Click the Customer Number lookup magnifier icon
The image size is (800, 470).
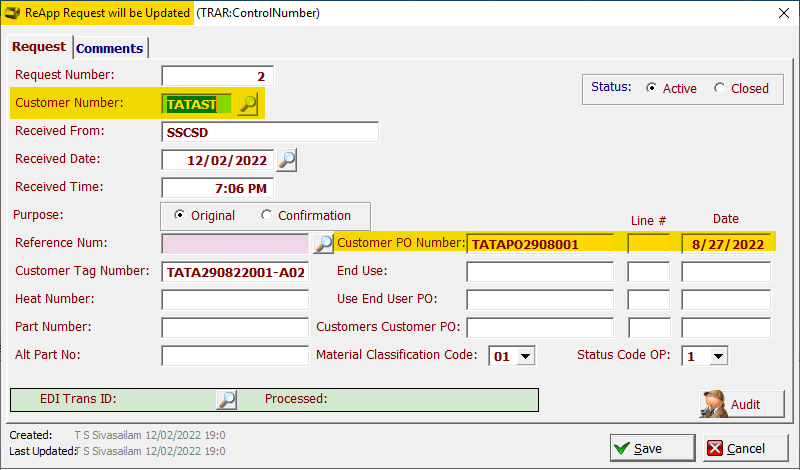pos(247,103)
